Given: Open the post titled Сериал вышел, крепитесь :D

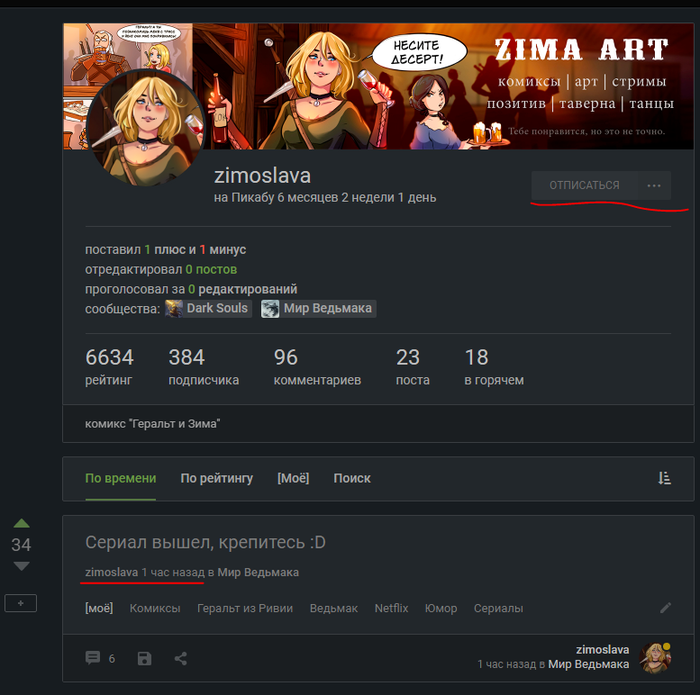Looking at the screenshot, I should 205,543.
